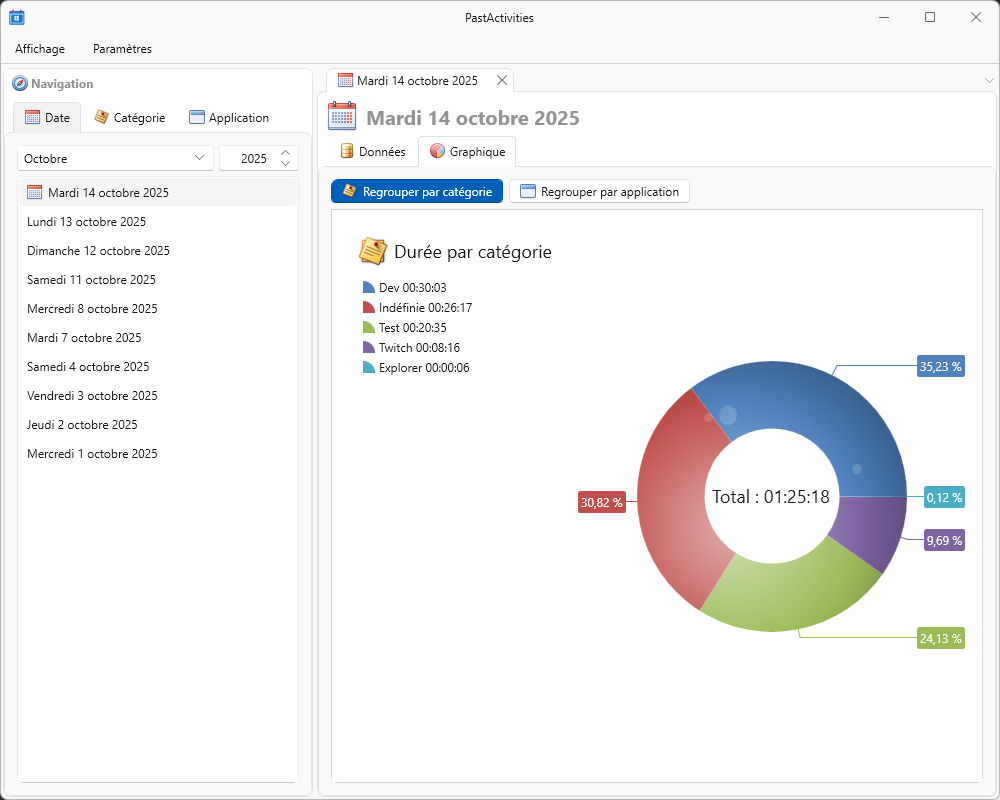
Task: Click the PastActivities app icon in title bar
Action: point(17,17)
